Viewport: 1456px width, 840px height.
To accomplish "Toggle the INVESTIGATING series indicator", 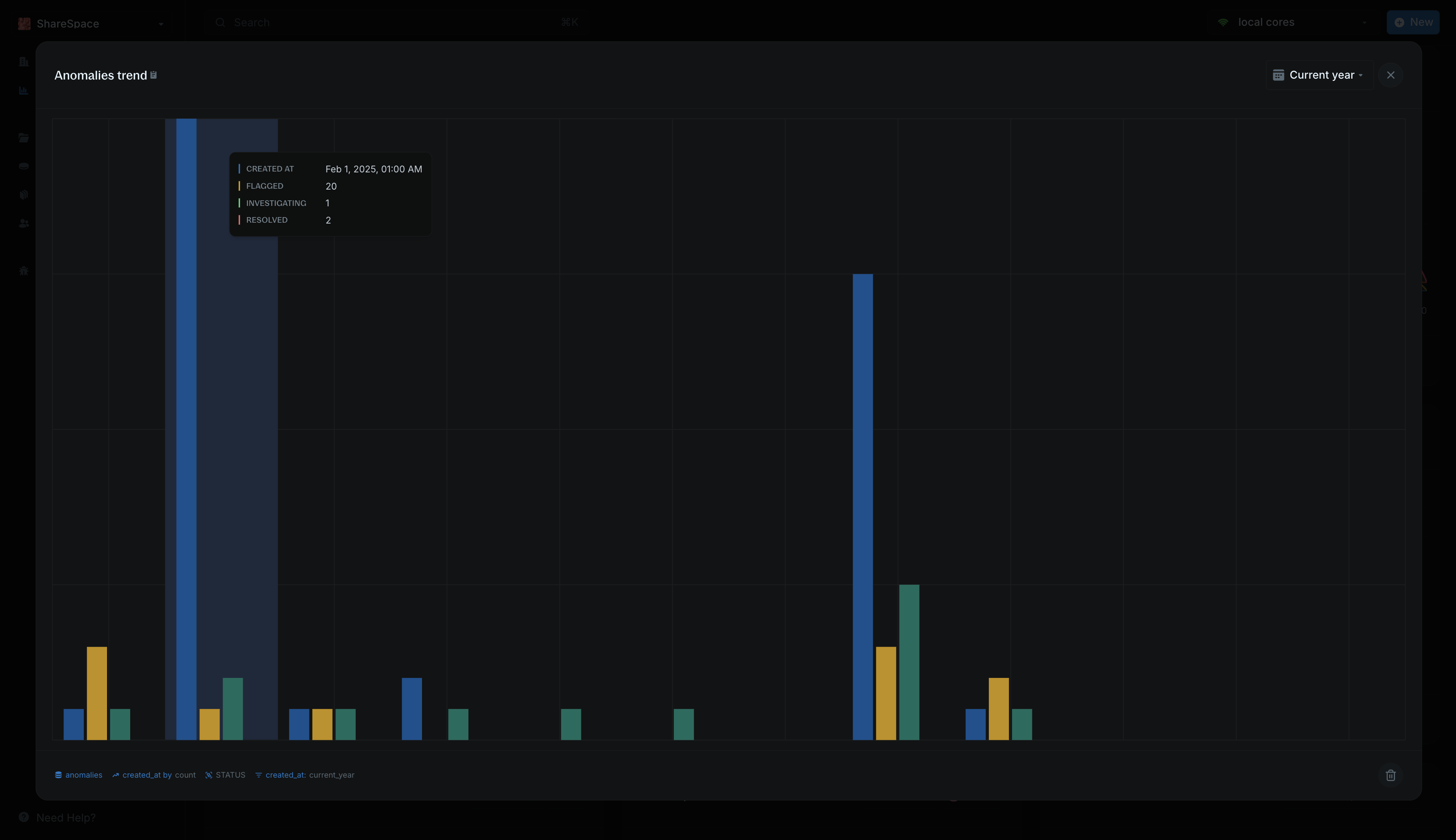I will [276, 202].
